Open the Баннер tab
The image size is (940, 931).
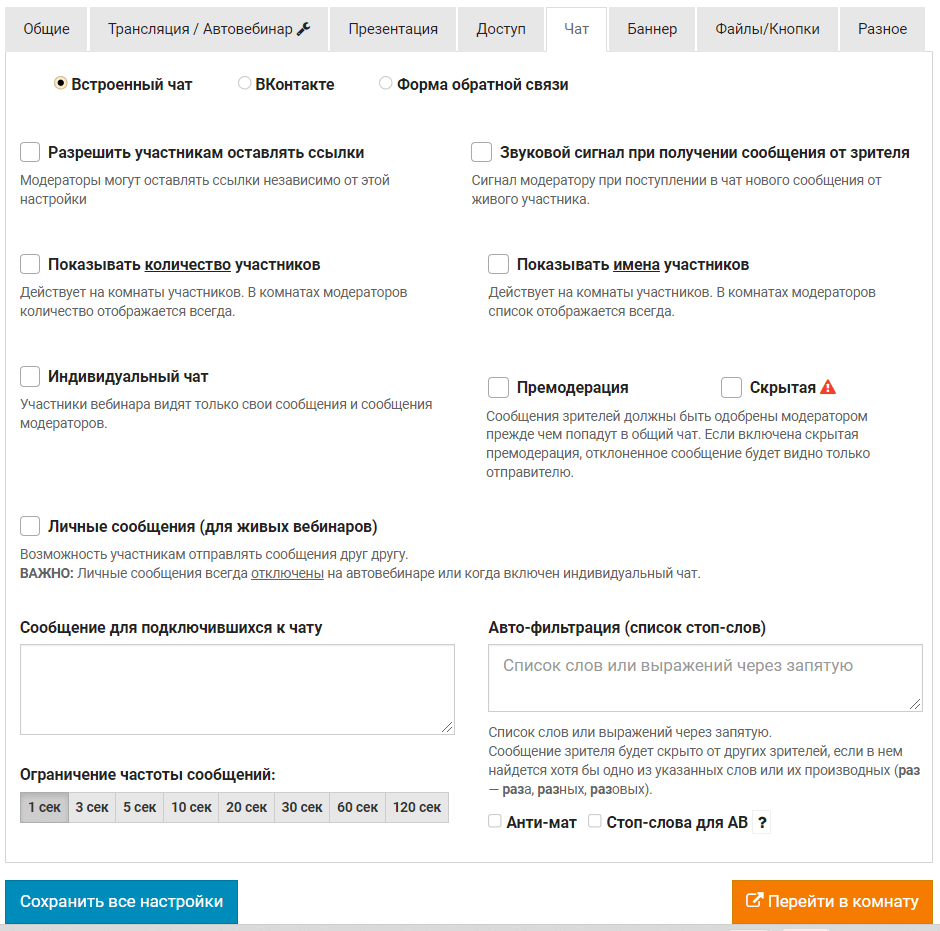tap(652, 29)
